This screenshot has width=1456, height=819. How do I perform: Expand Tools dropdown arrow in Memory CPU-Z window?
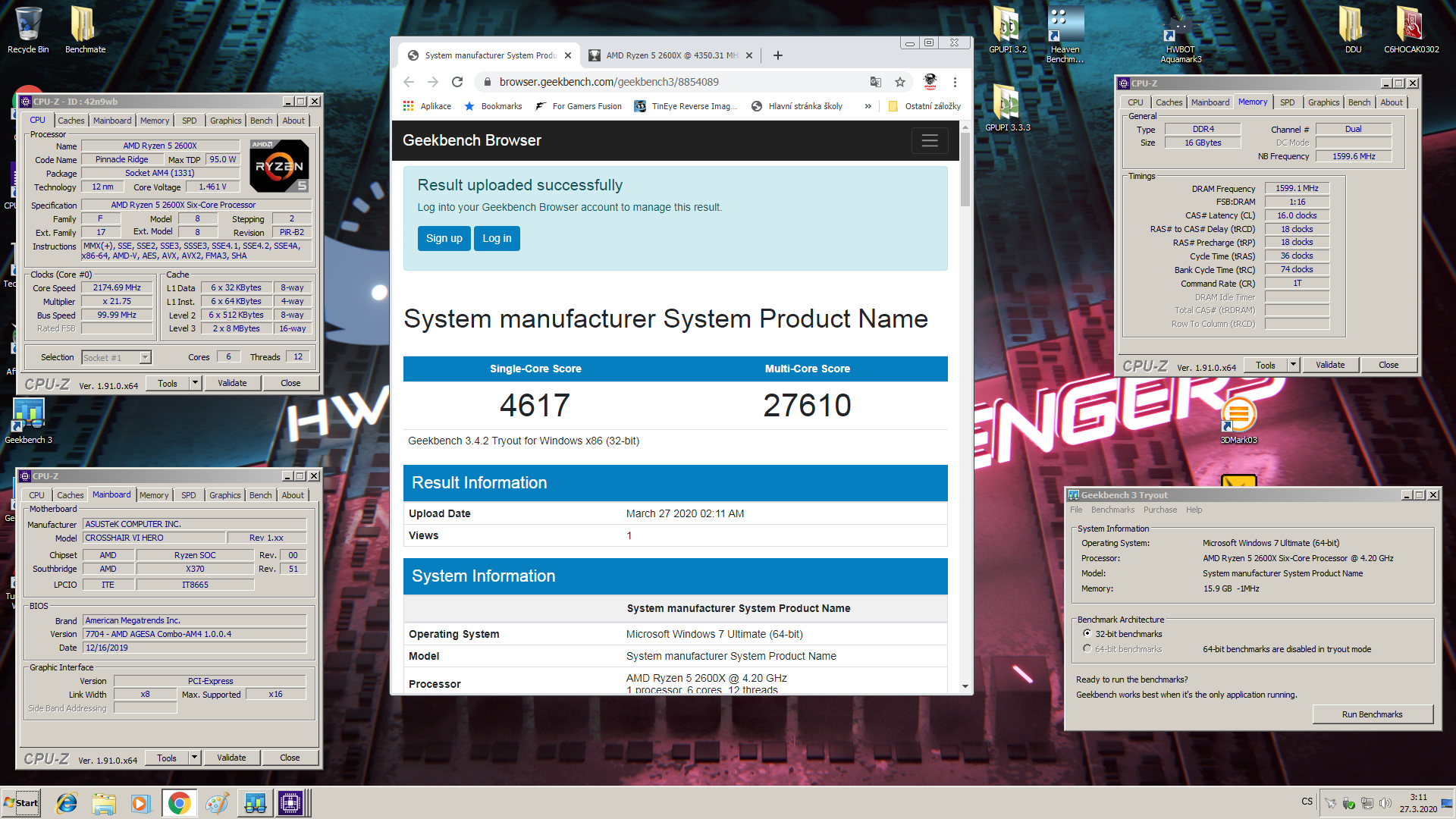pos(1293,365)
